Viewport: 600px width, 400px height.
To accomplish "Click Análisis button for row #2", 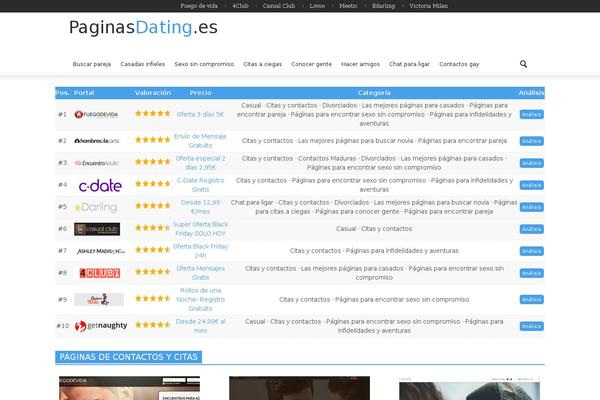I will [x=532, y=141].
